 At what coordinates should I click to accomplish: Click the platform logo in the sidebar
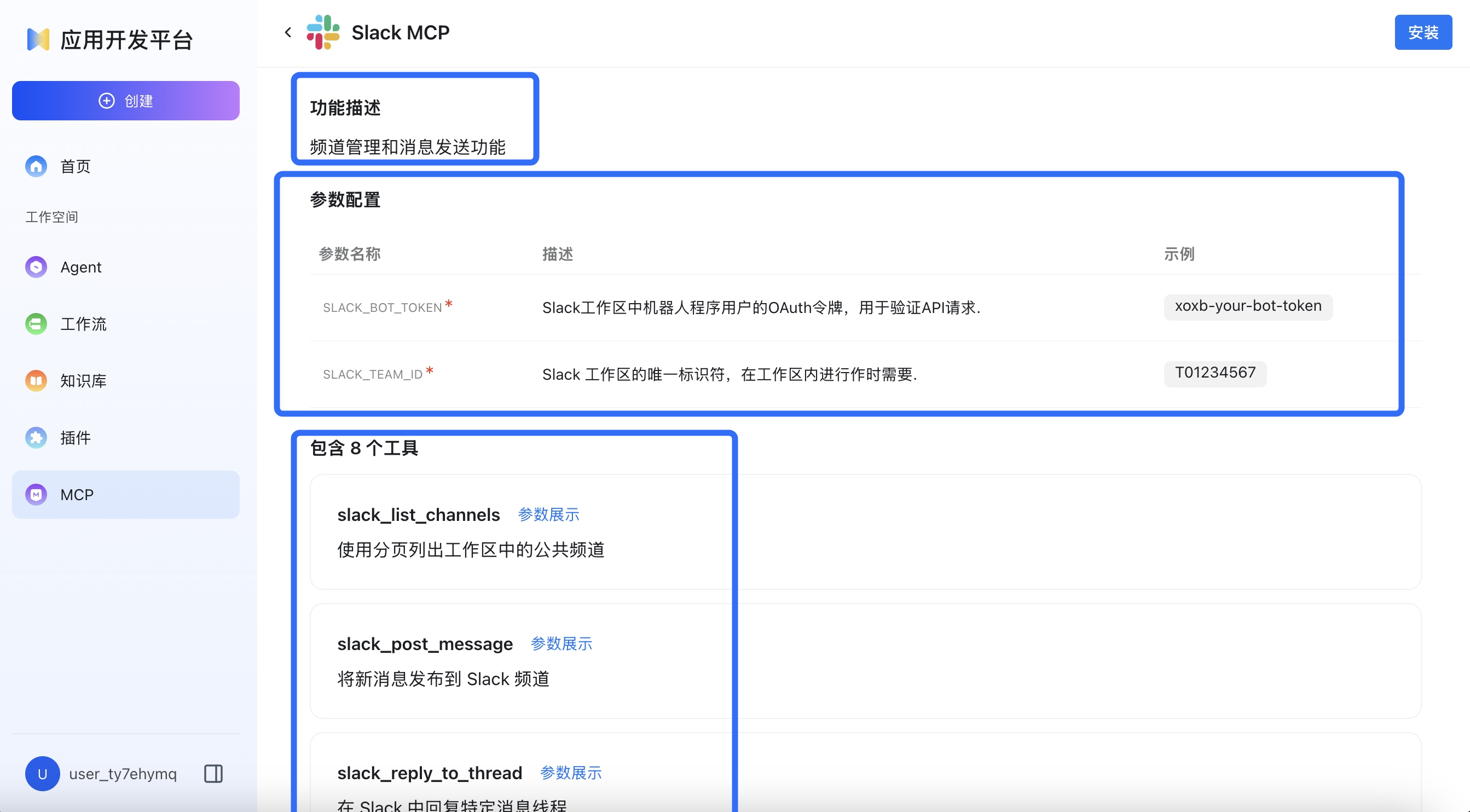click(38, 39)
